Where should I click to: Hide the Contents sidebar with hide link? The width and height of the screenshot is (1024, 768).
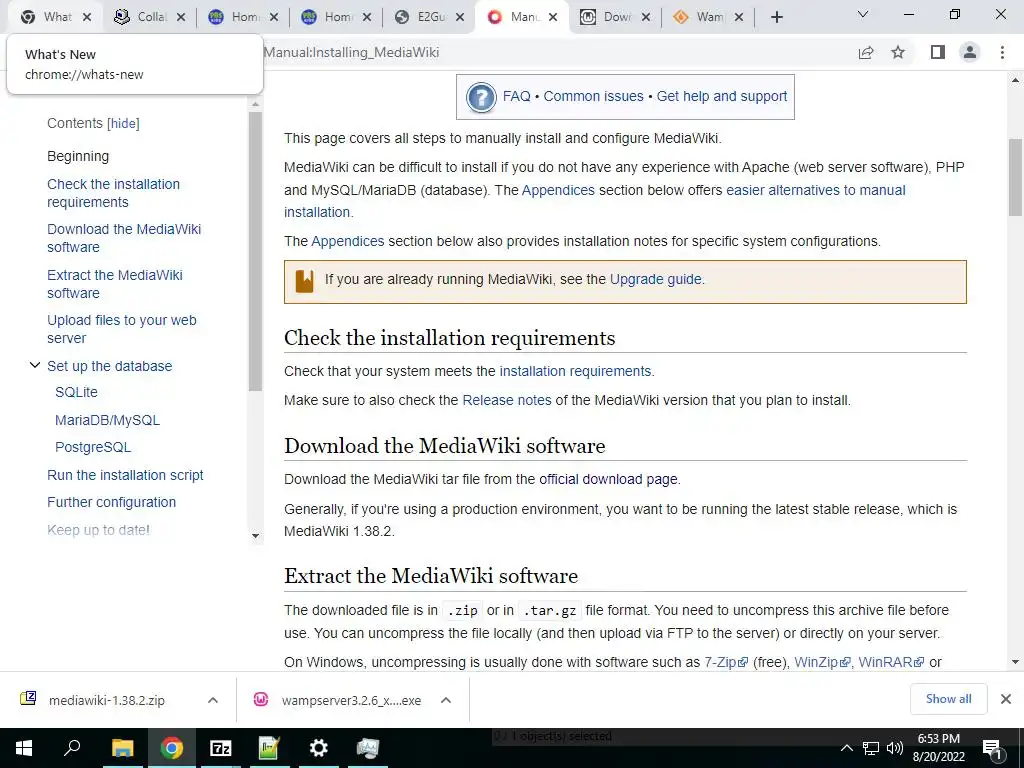pos(123,123)
